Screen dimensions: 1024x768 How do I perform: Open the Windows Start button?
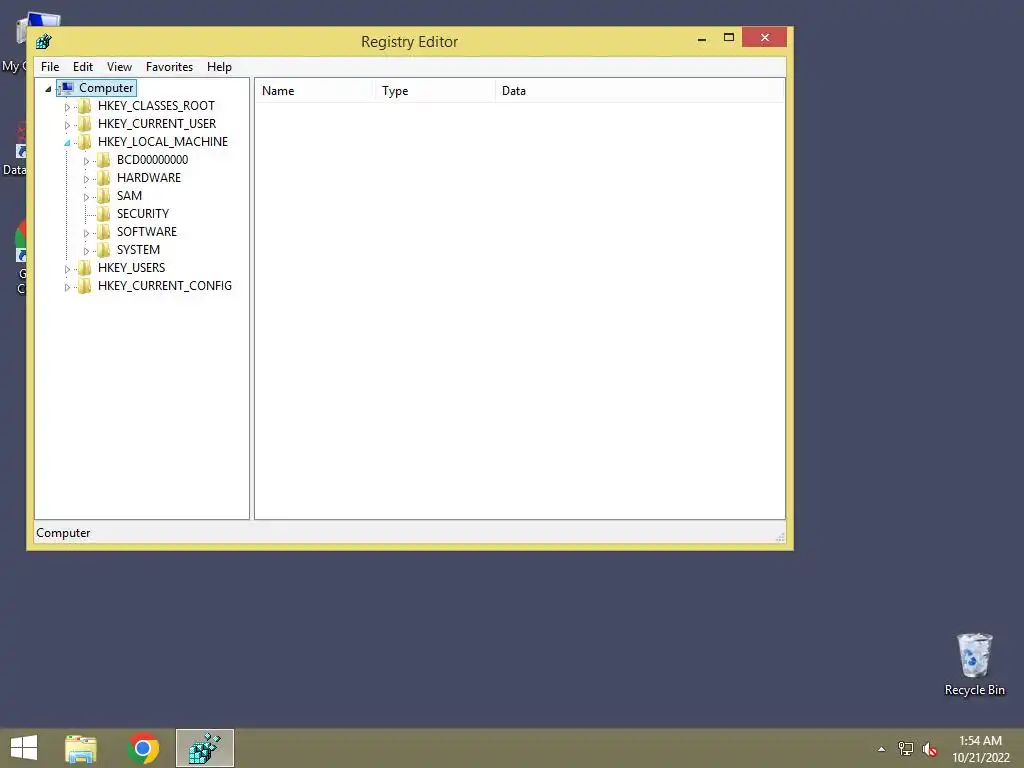point(24,748)
